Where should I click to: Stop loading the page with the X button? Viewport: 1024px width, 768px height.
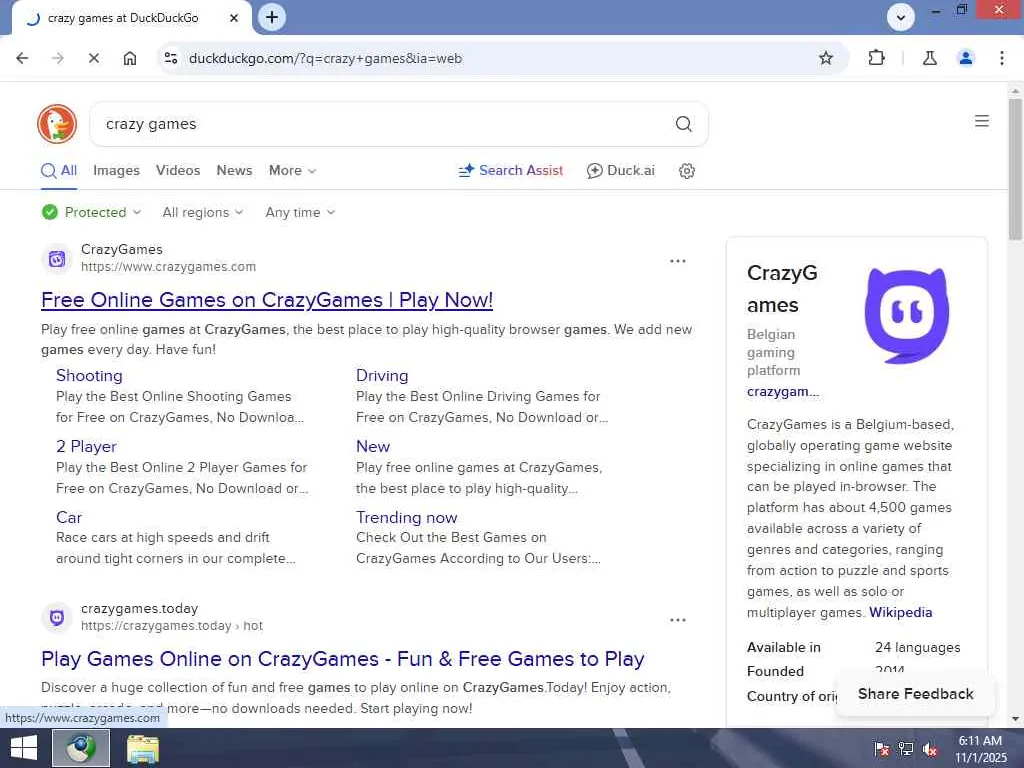pyautogui.click(x=93, y=58)
